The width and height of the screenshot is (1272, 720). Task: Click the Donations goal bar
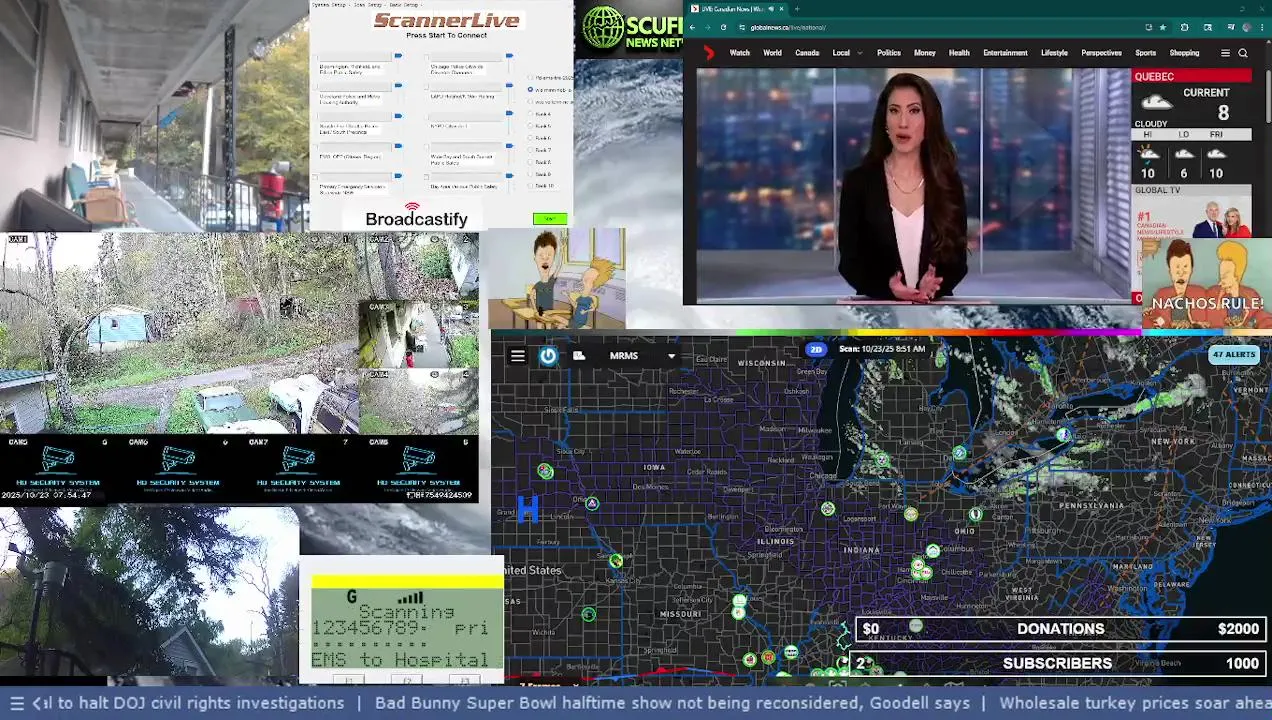pos(1061,629)
